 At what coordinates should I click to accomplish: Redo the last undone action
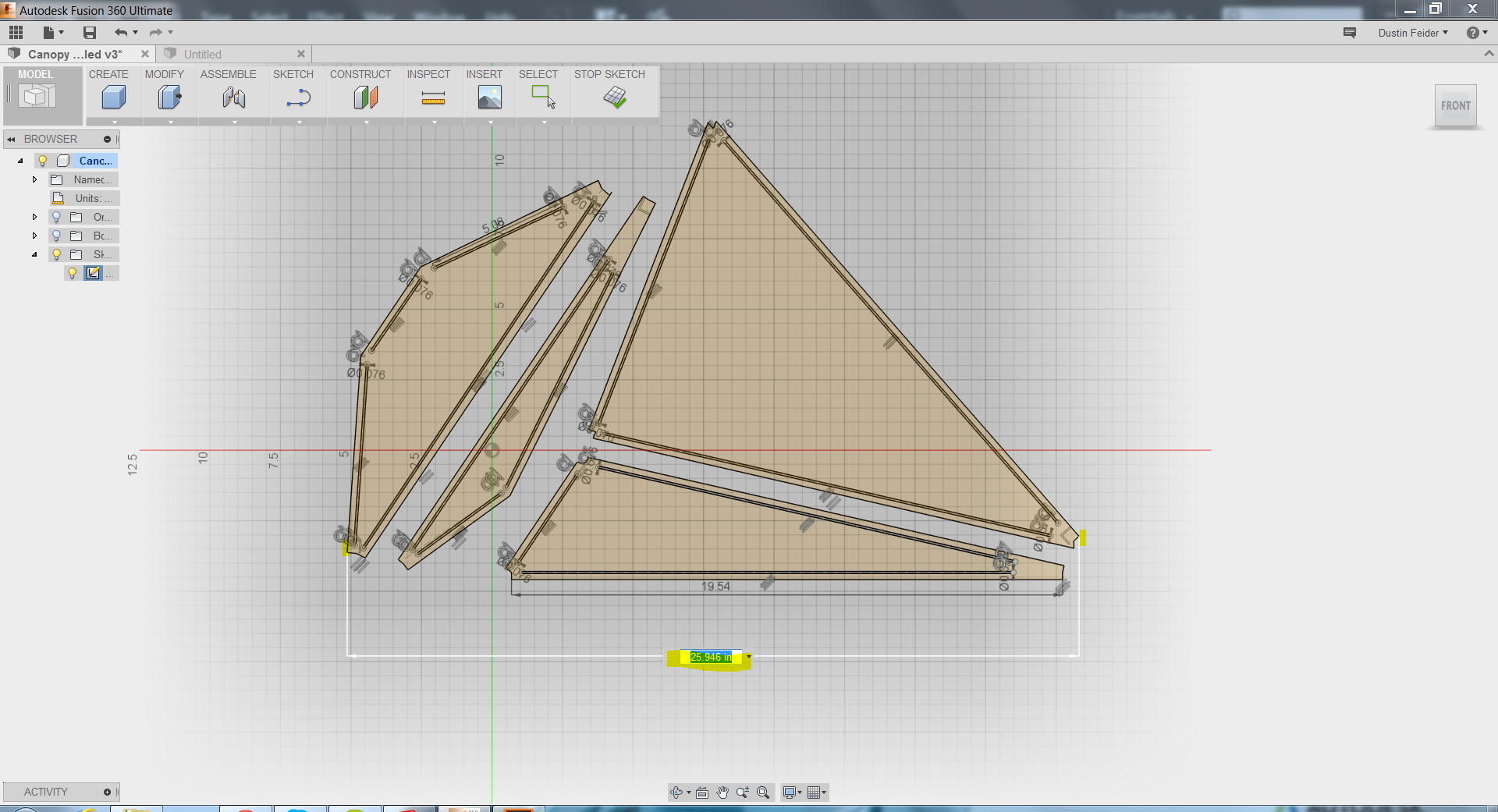pyautogui.click(x=155, y=32)
